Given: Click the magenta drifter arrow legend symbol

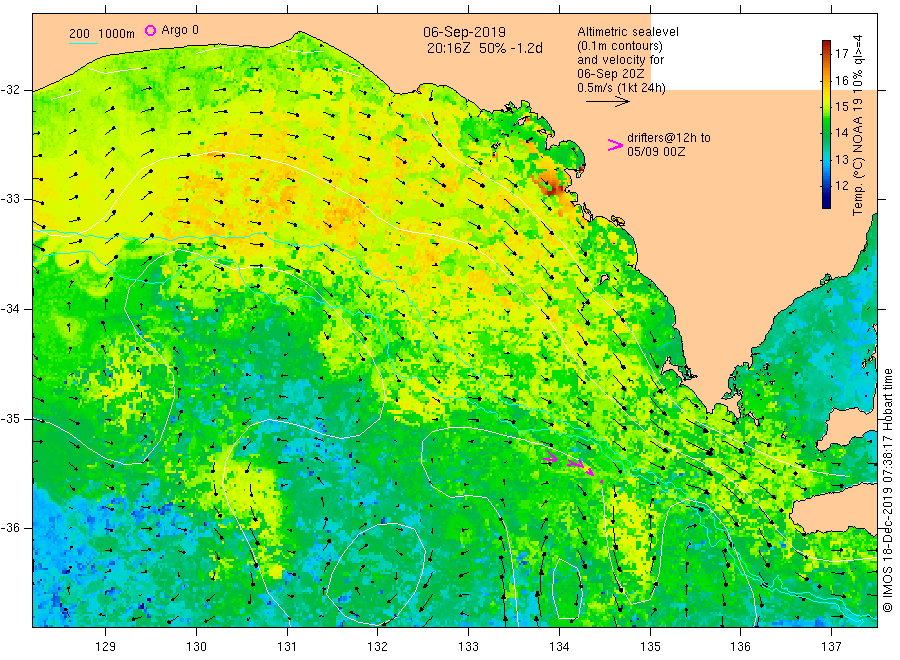Looking at the screenshot, I should tap(615, 145).
